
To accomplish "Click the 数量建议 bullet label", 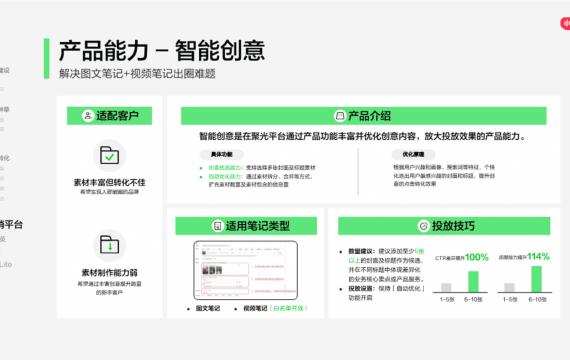I will click(x=362, y=251).
